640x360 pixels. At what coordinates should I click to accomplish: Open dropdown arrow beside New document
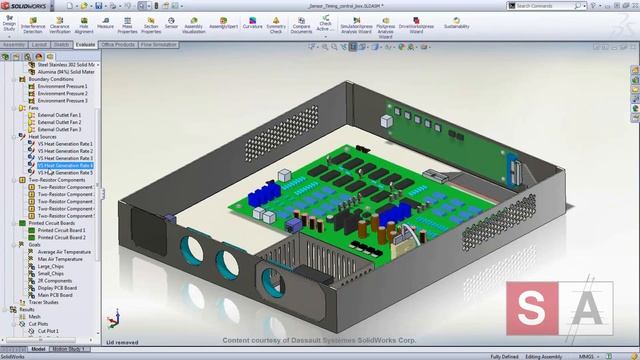pos(76,6)
